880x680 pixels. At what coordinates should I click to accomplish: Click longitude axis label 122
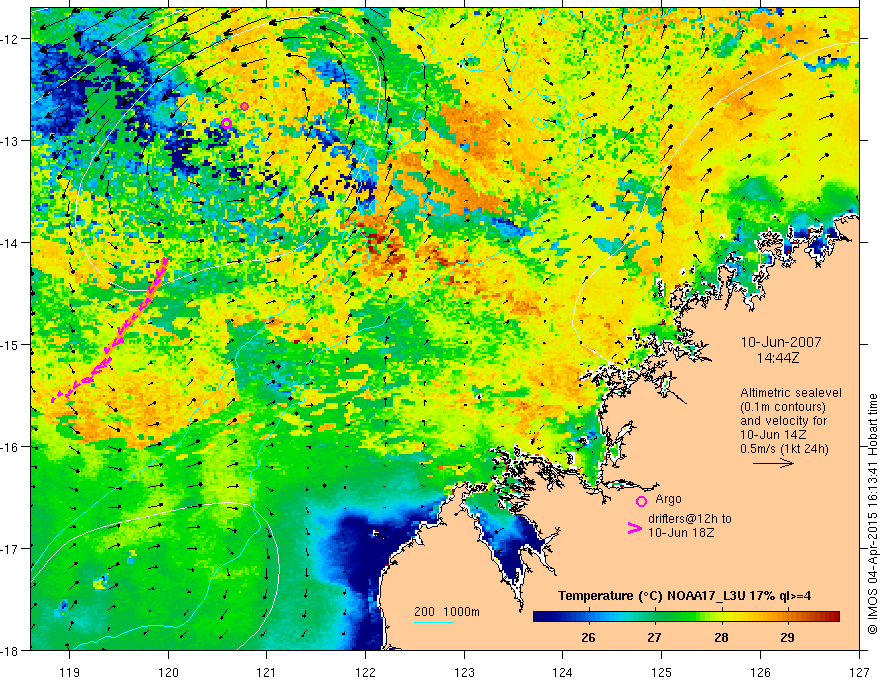point(365,672)
